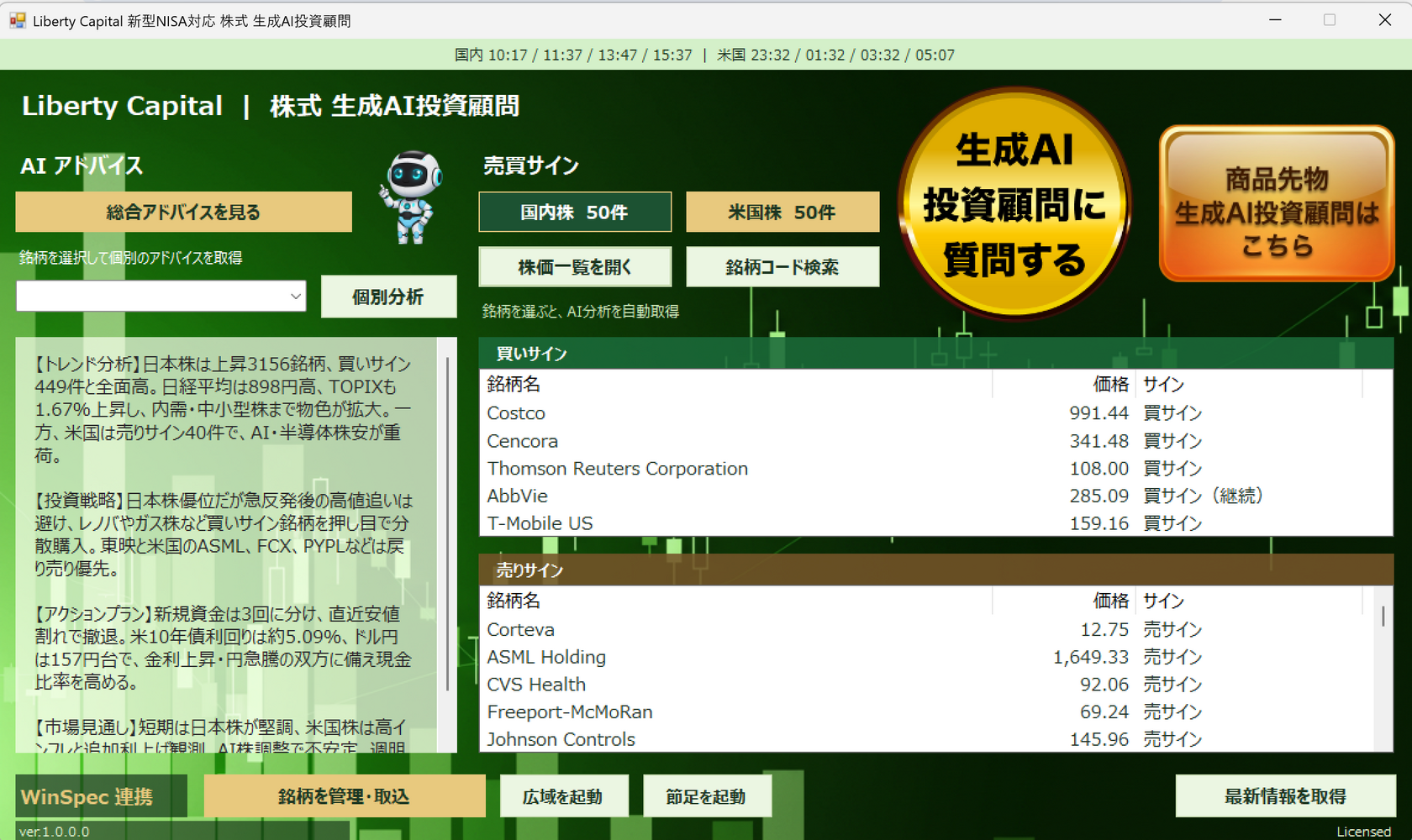The width and height of the screenshot is (1412, 840).
Task: Click the WinSpec 連携 label
Action: click(87, 796)
